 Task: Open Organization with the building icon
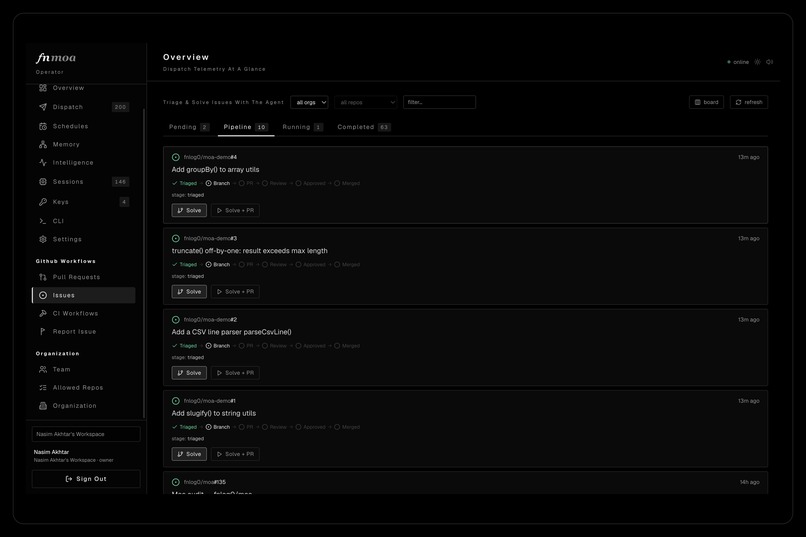(x=83, y=405)
